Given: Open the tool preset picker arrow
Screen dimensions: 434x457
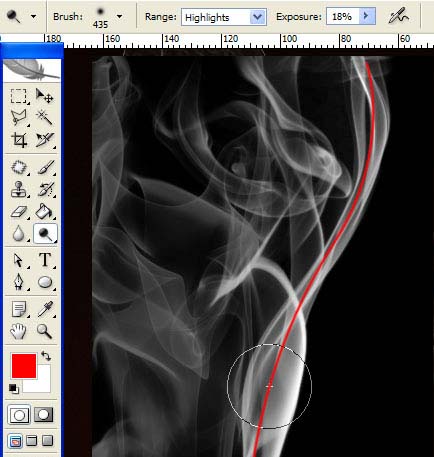Looking at the screenshot, I should point(33,16).
